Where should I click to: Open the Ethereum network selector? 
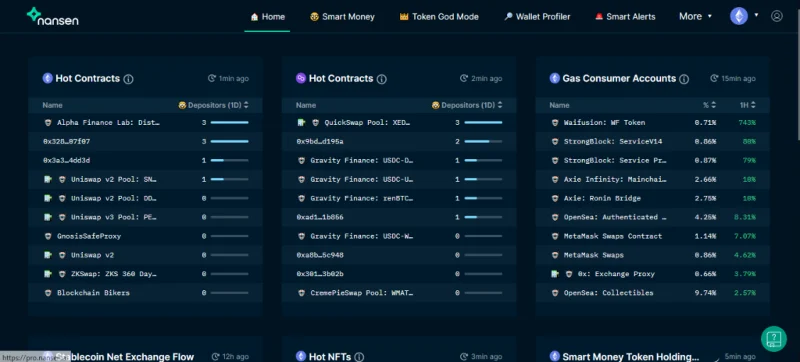tap(744, 16)
